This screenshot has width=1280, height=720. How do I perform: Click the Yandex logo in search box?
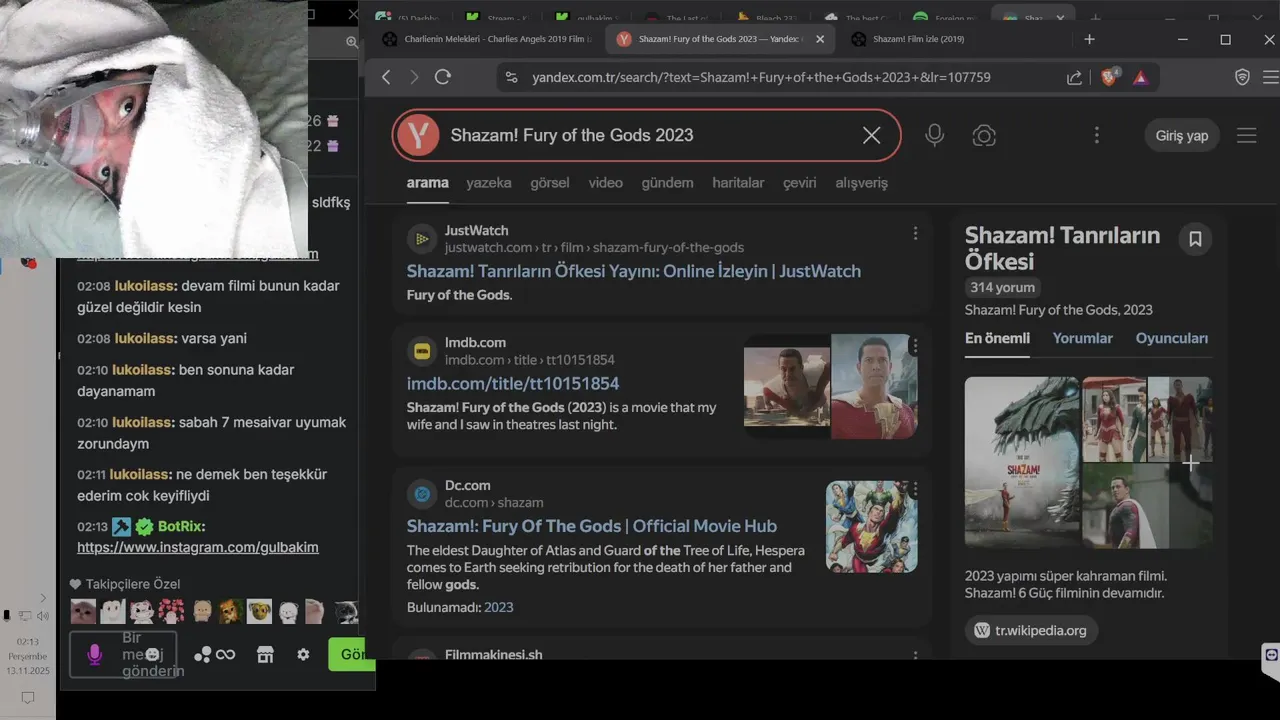[418, 135]
